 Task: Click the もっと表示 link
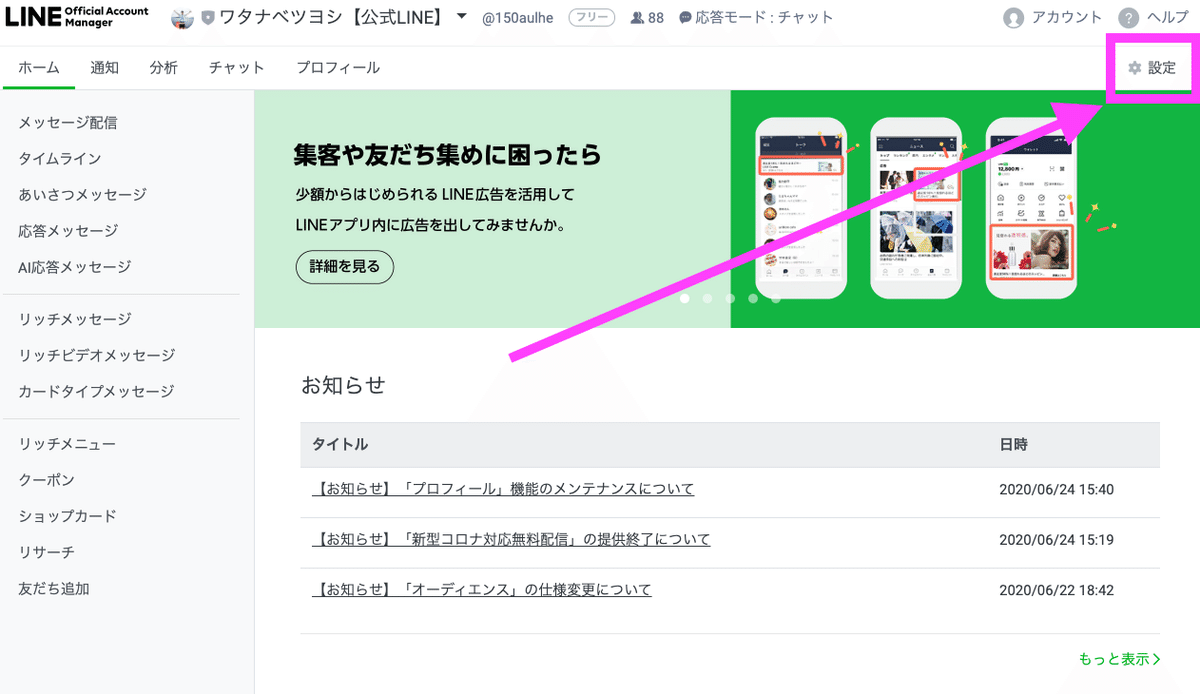[1120, 659]
